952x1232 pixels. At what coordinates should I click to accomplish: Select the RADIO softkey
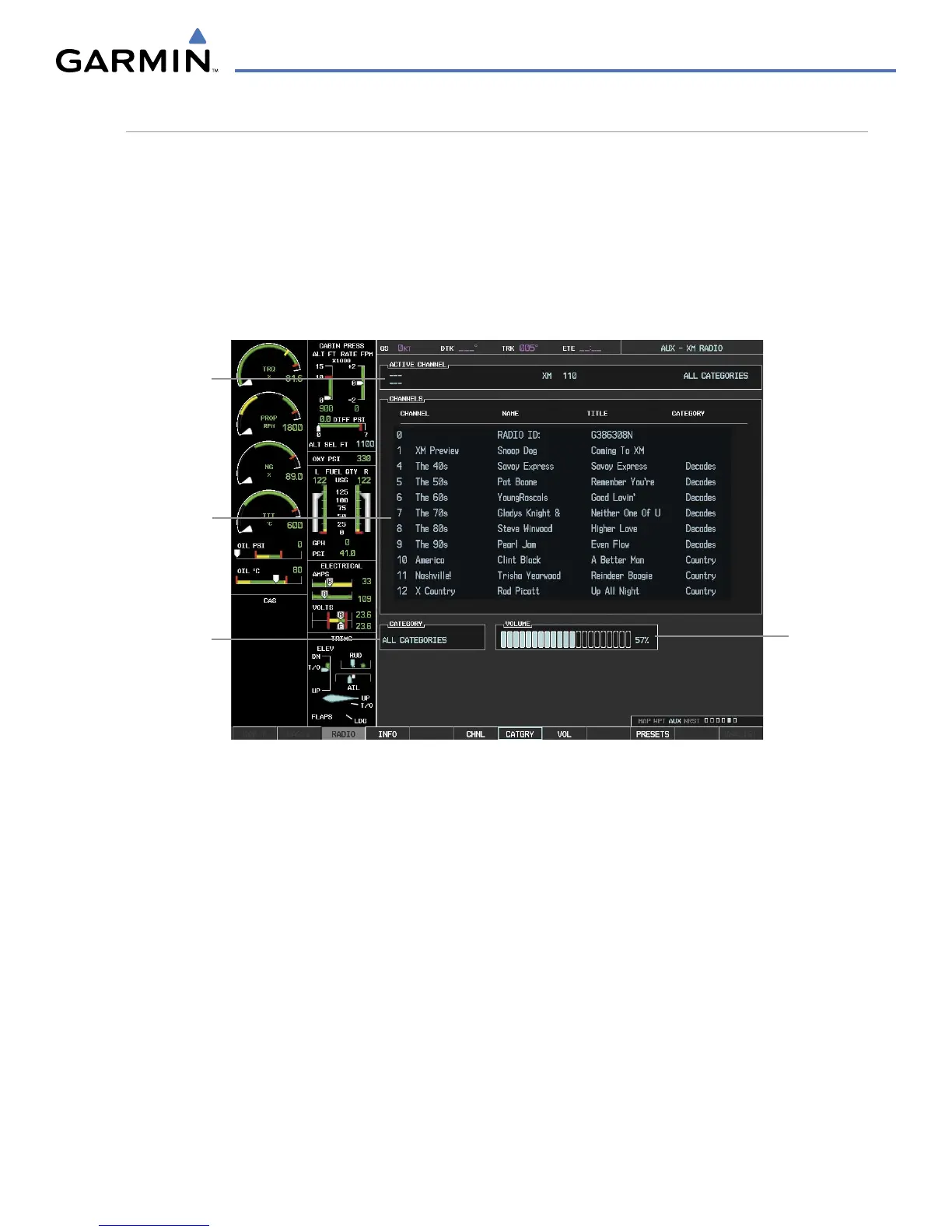tap(344, 734)
